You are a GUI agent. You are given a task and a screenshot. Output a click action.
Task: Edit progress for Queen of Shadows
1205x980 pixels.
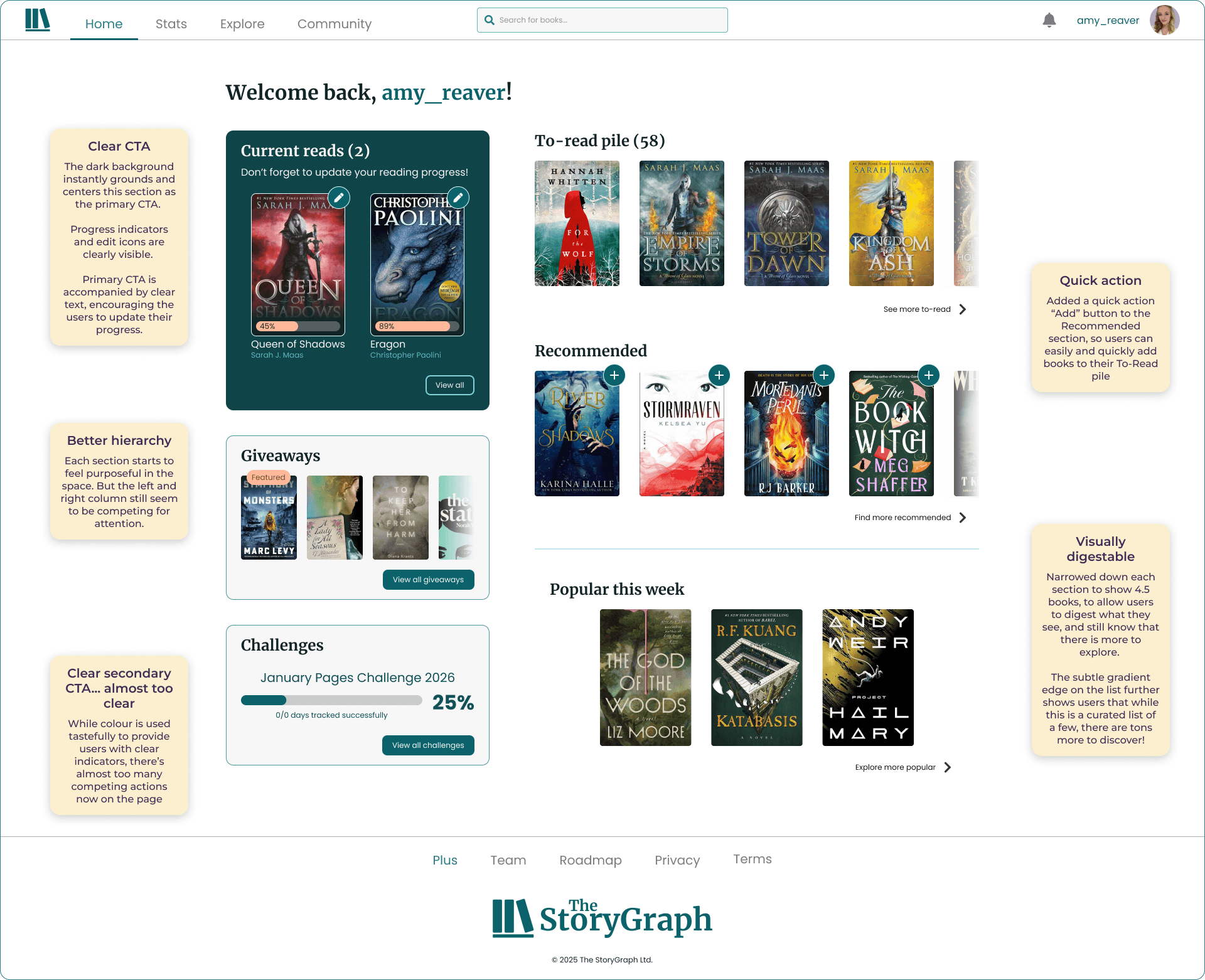tap(339, 198)
